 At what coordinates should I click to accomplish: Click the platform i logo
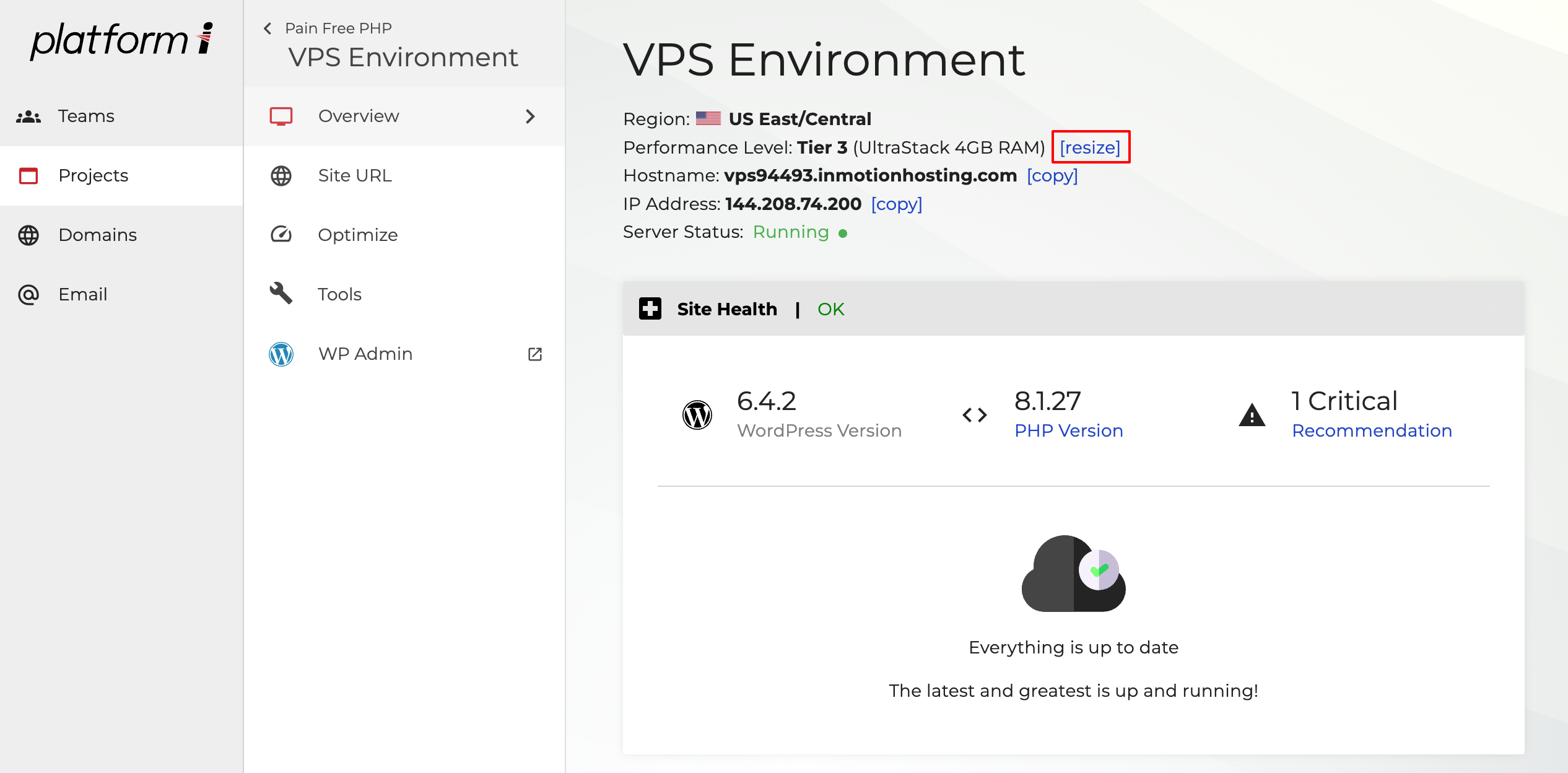[x=121, y=41]
